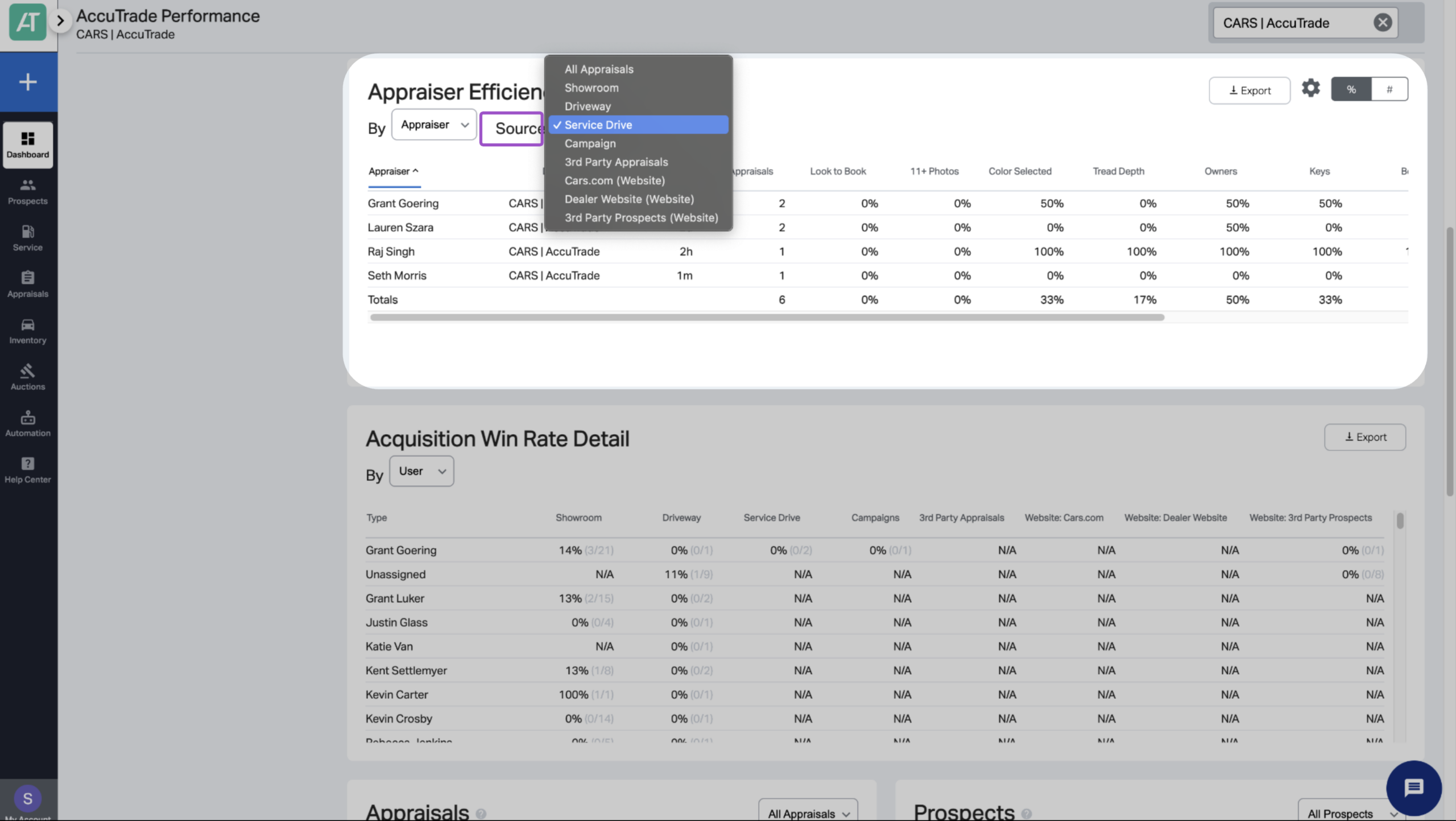Open the By Appraiser dropdown
This screenshot has height=821, width=1456.
coord(434,125)
